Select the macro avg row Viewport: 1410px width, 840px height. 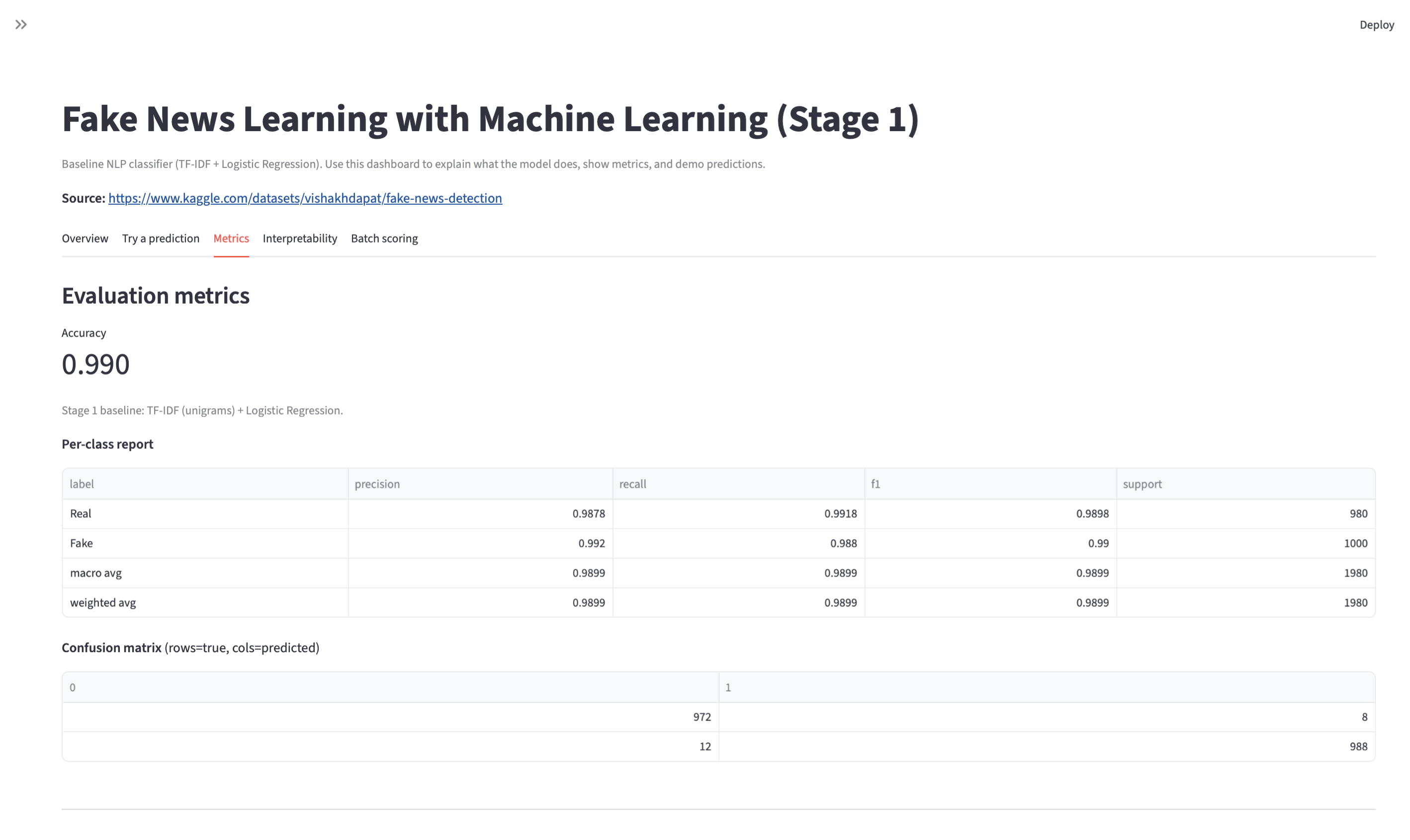click(x=95, y=572)
